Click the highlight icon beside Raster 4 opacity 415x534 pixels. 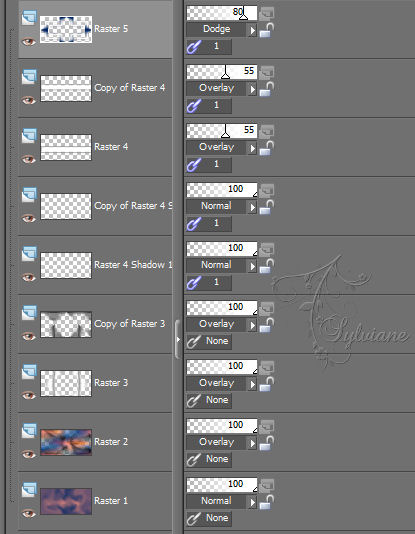(267, 131)
